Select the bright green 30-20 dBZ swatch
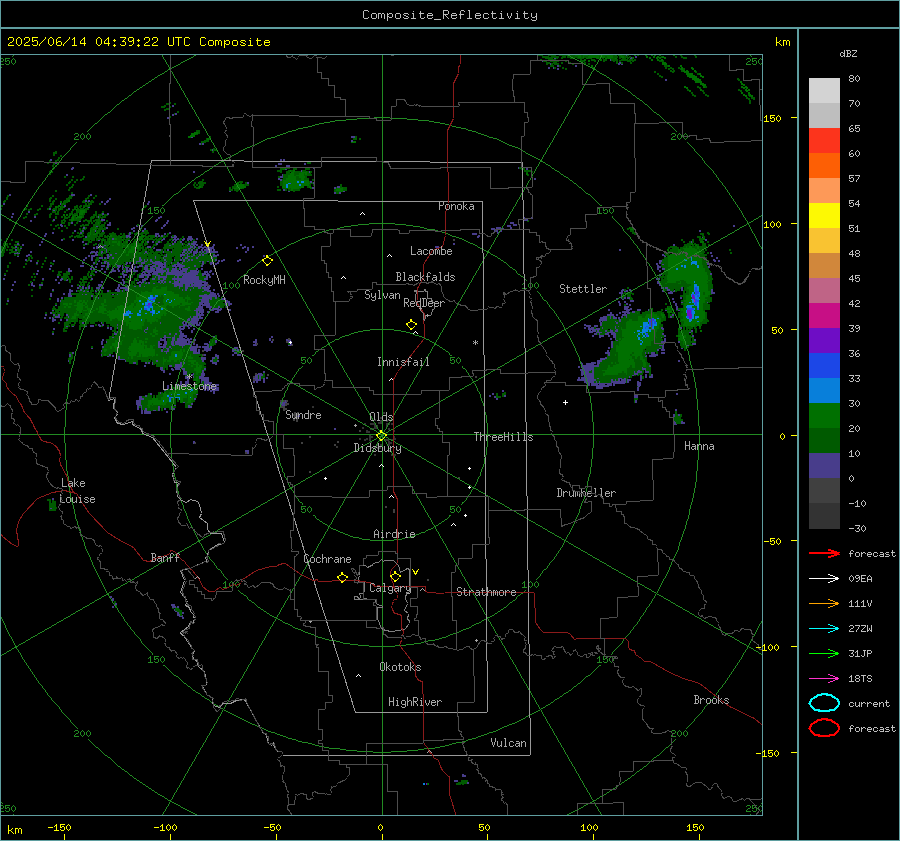 pos(824,415)
